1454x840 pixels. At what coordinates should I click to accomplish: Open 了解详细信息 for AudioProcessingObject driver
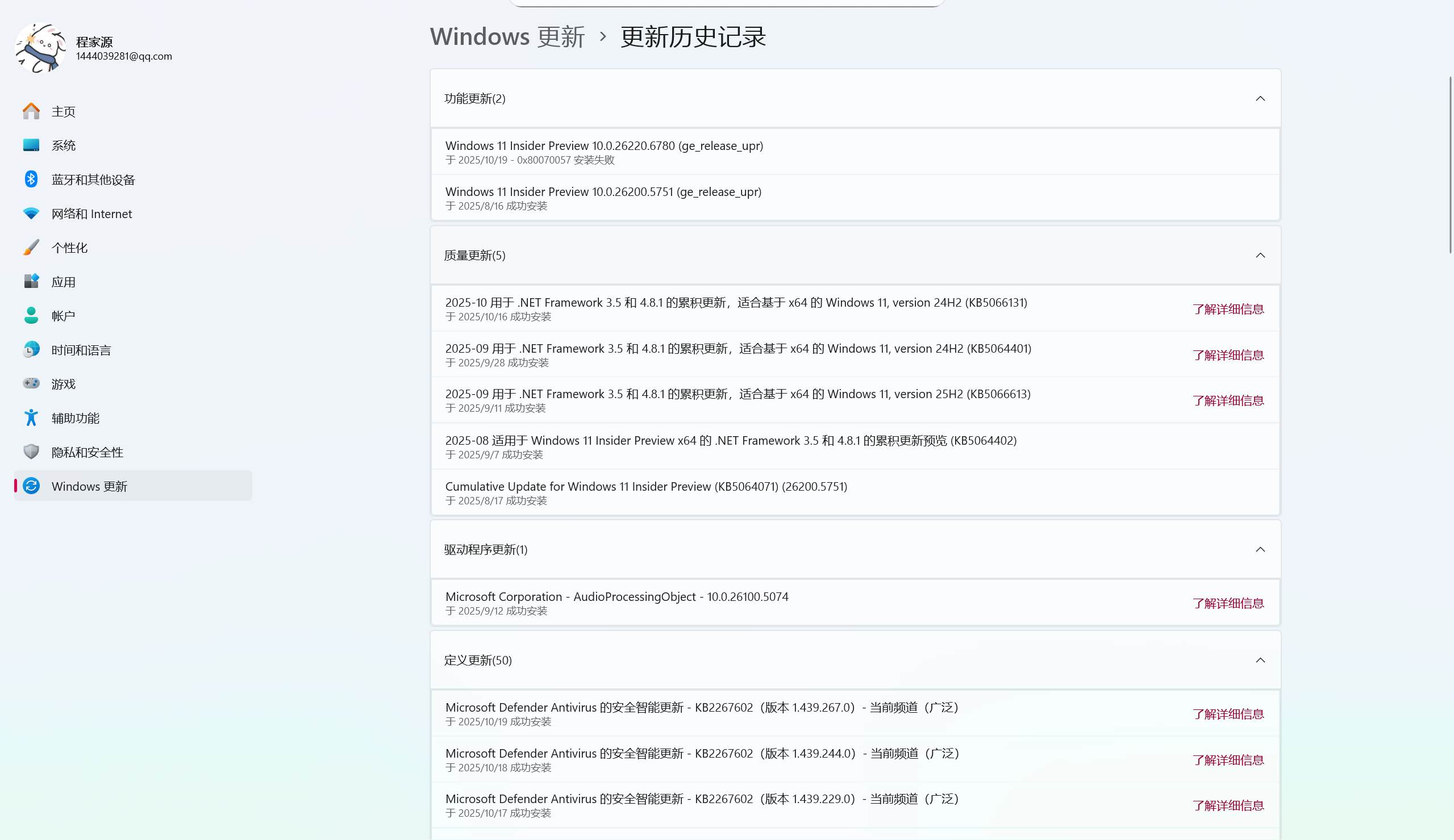pos(1228,604)
